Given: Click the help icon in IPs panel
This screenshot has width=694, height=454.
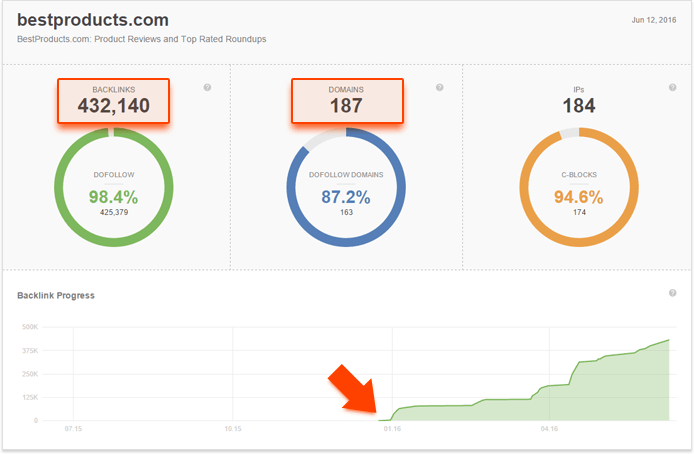Looking at the screenshot, I should pos(672,88).
